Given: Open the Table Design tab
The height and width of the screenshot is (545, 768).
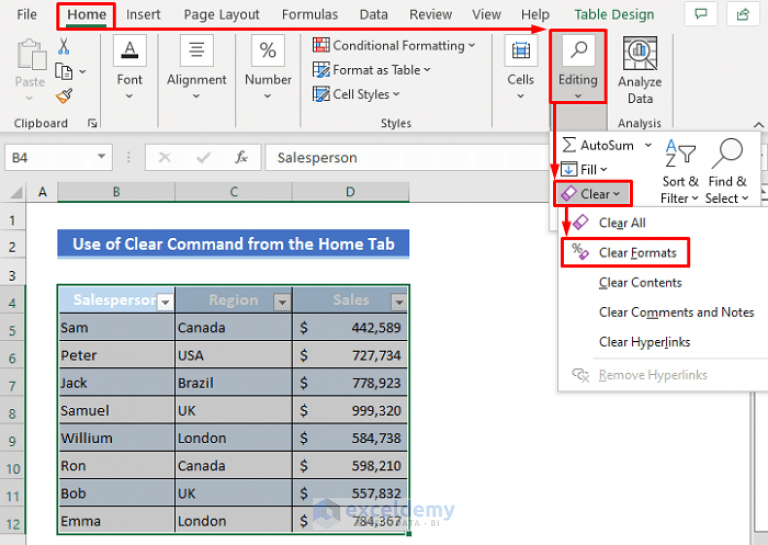Looking at the screenshot, I should 614,15.
